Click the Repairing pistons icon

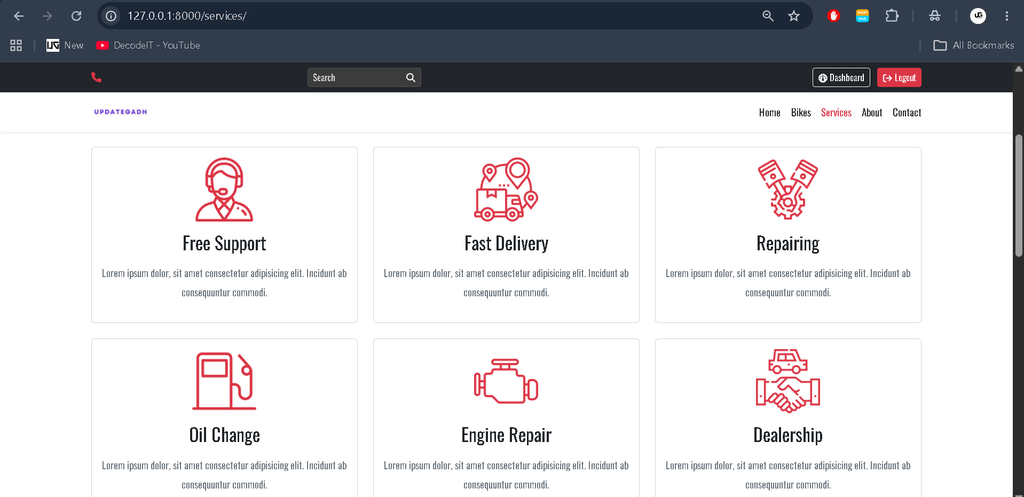[x=788, y=188]
